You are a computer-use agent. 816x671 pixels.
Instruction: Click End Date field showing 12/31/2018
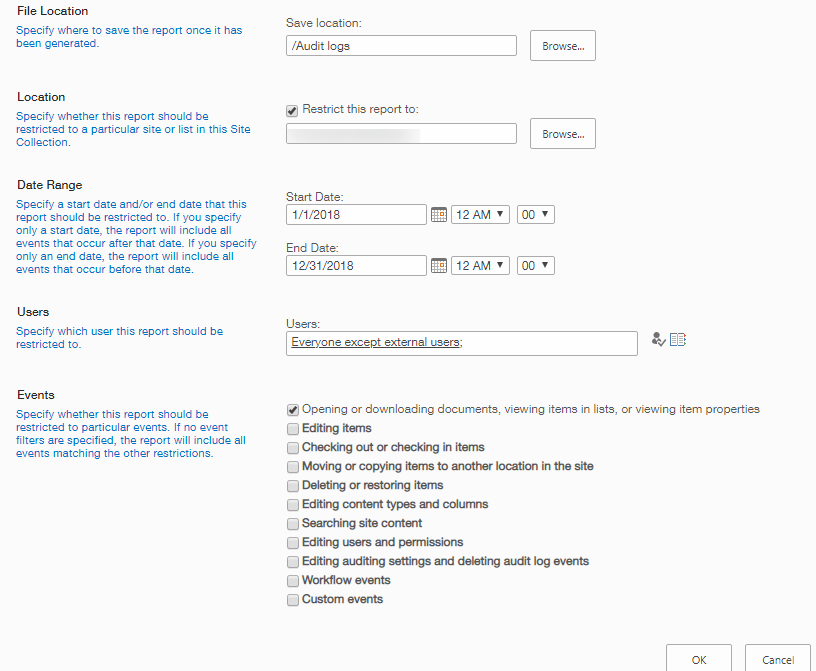[x=356, y=265]
